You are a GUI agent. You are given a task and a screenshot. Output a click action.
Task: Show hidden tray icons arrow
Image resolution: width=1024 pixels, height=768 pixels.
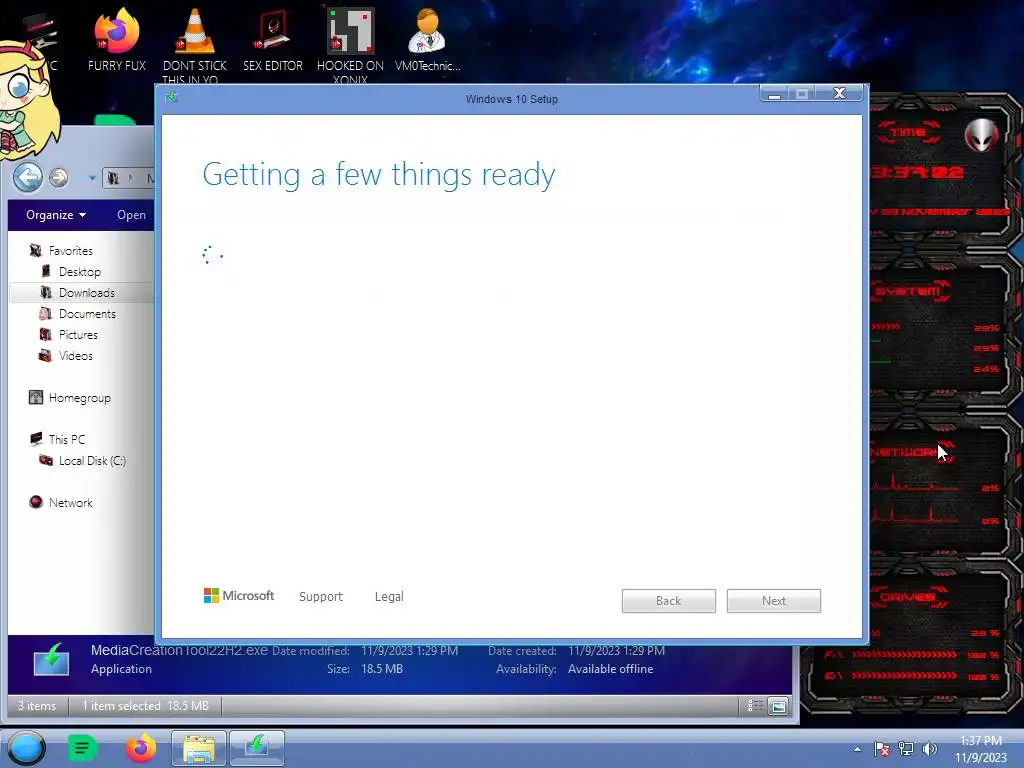[x=857, y=749]
